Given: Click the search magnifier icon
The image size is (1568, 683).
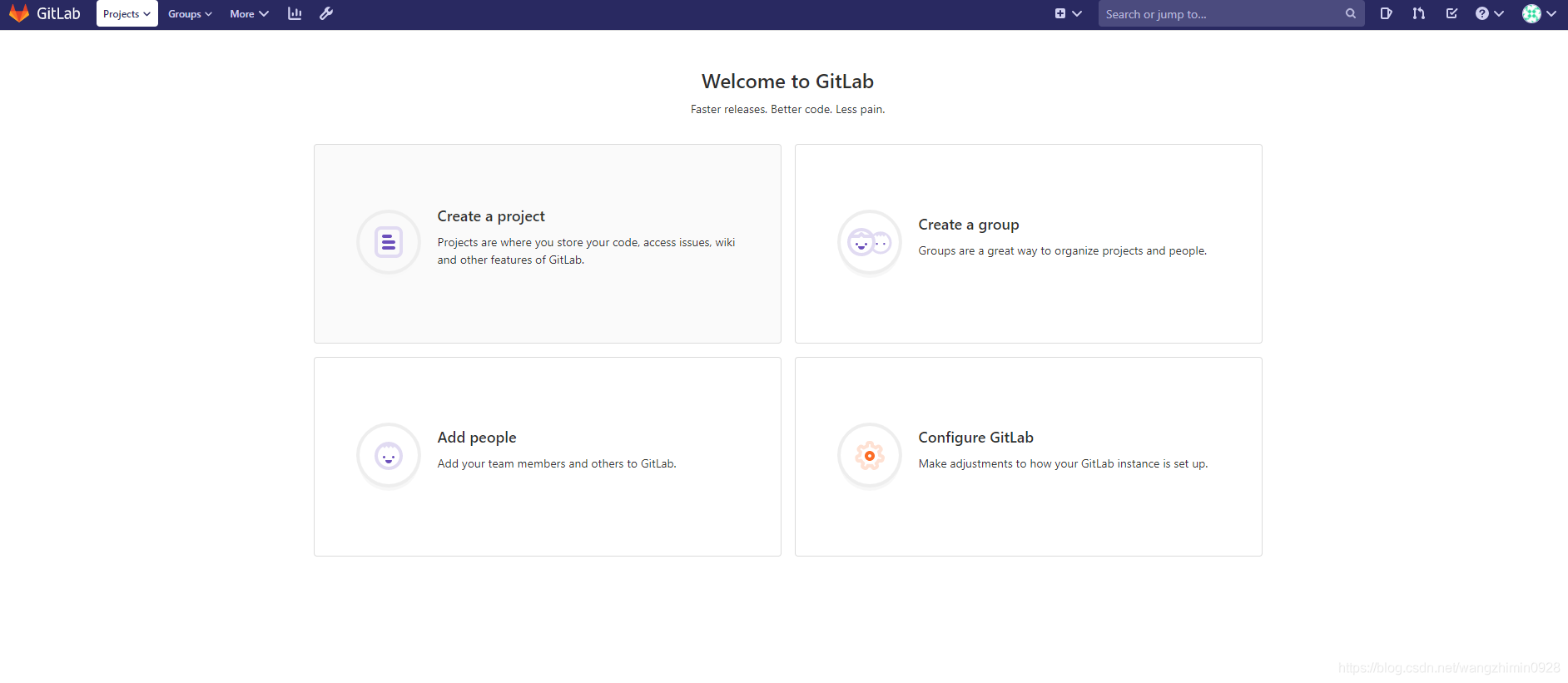Looking at the screenshot, I should click(1350, 13).
